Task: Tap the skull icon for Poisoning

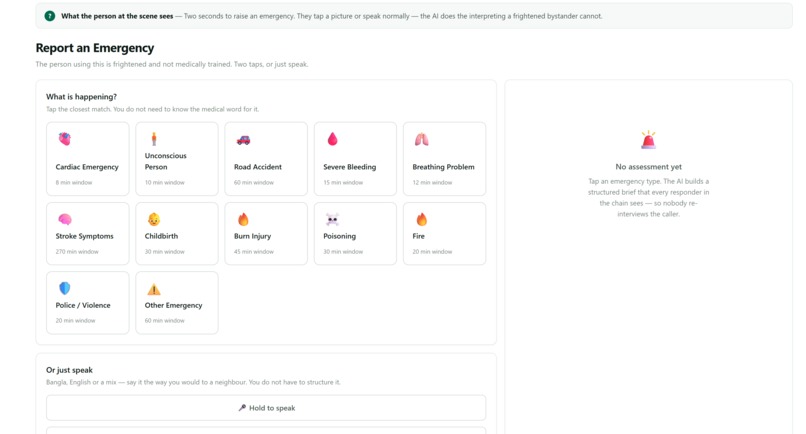Action: [x=333, y=220]
